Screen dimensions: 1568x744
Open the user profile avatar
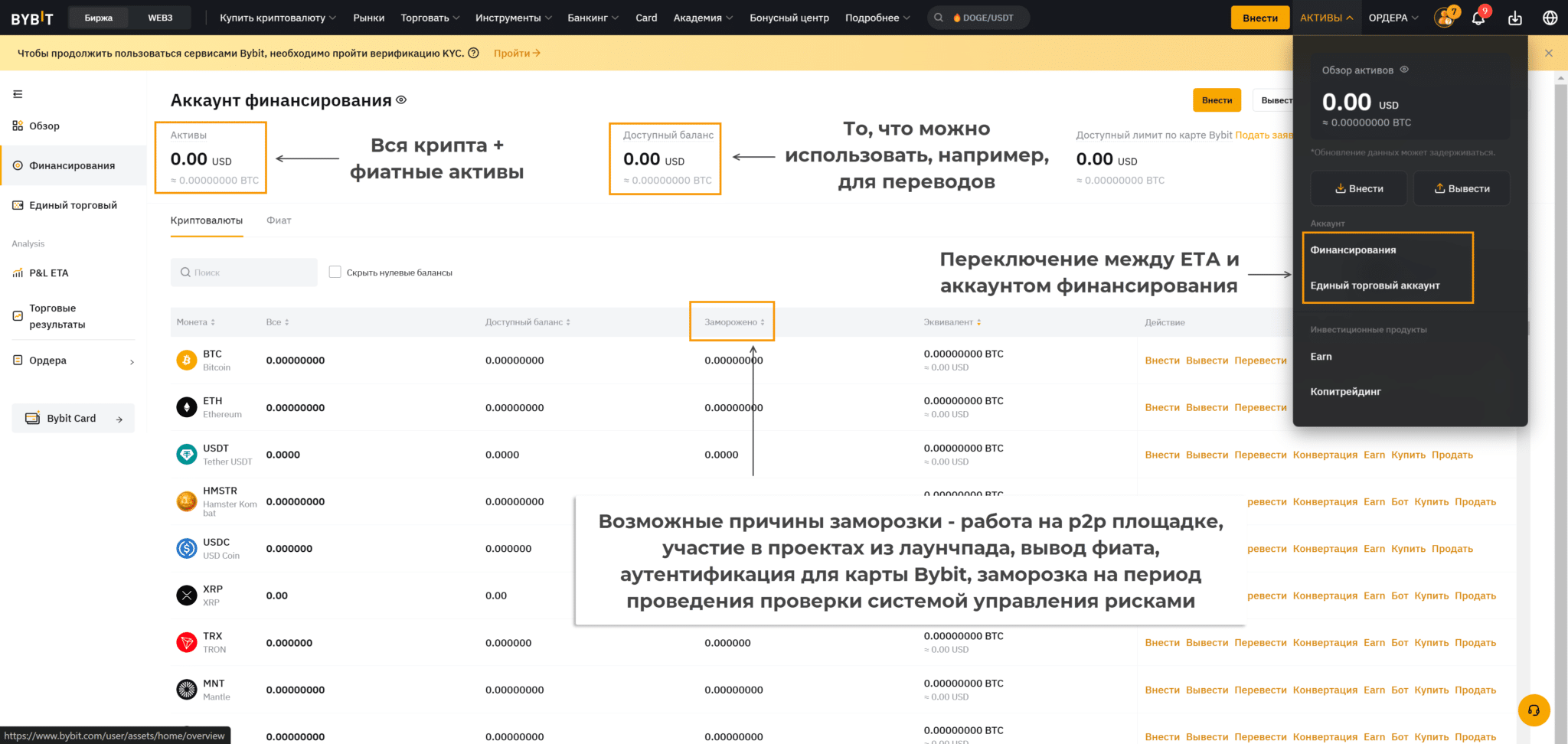point(1444,18)
